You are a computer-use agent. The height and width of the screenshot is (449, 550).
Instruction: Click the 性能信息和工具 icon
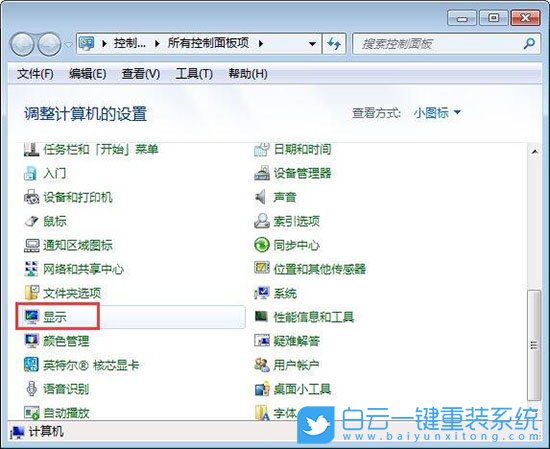pos(261,316)
